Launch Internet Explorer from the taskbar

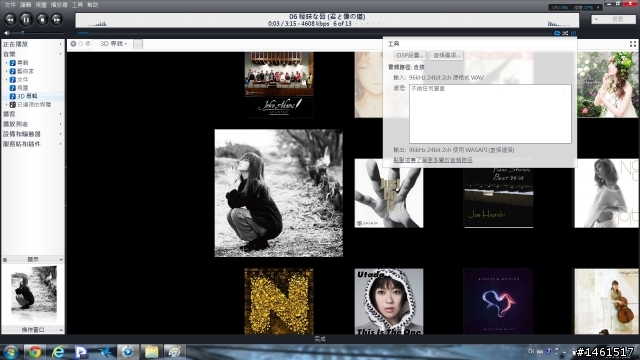pos(58,351)
